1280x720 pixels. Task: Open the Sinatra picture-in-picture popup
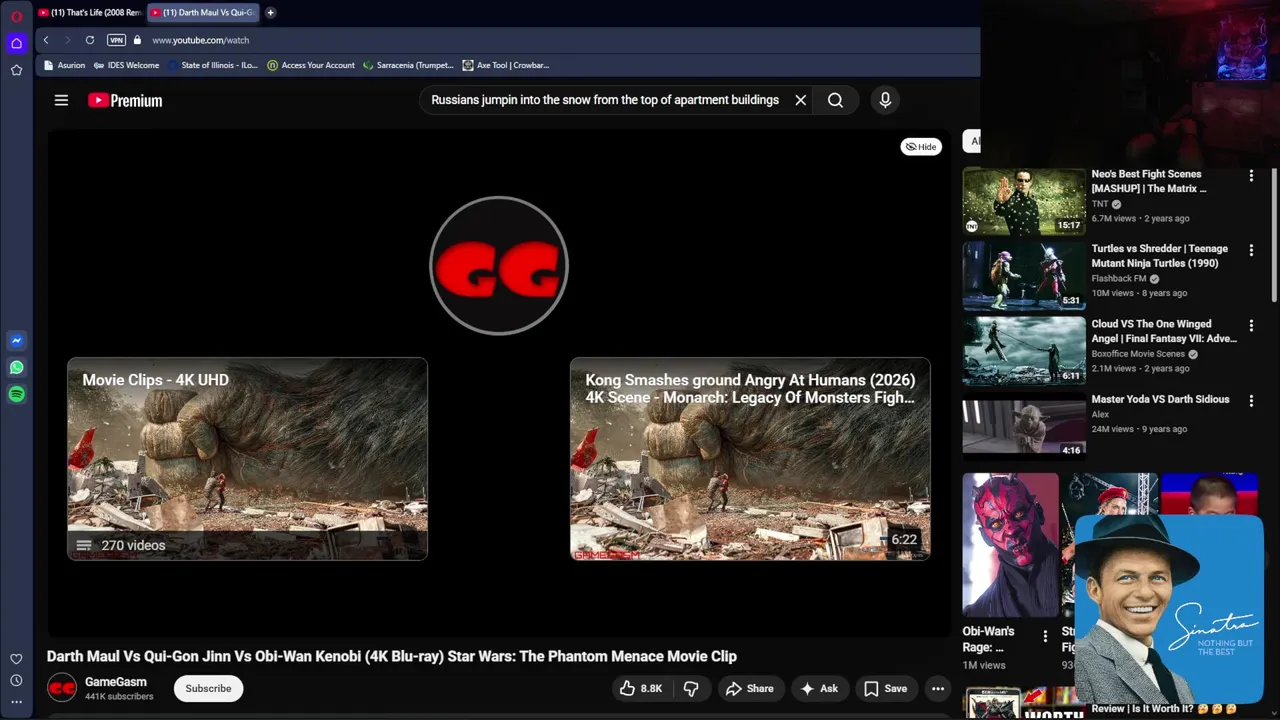(1170, 608)
